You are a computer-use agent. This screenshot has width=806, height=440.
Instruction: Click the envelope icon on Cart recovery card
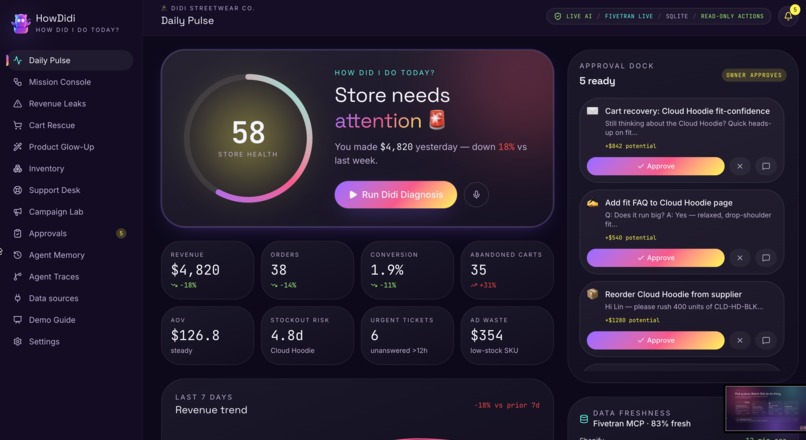point(593,111)
